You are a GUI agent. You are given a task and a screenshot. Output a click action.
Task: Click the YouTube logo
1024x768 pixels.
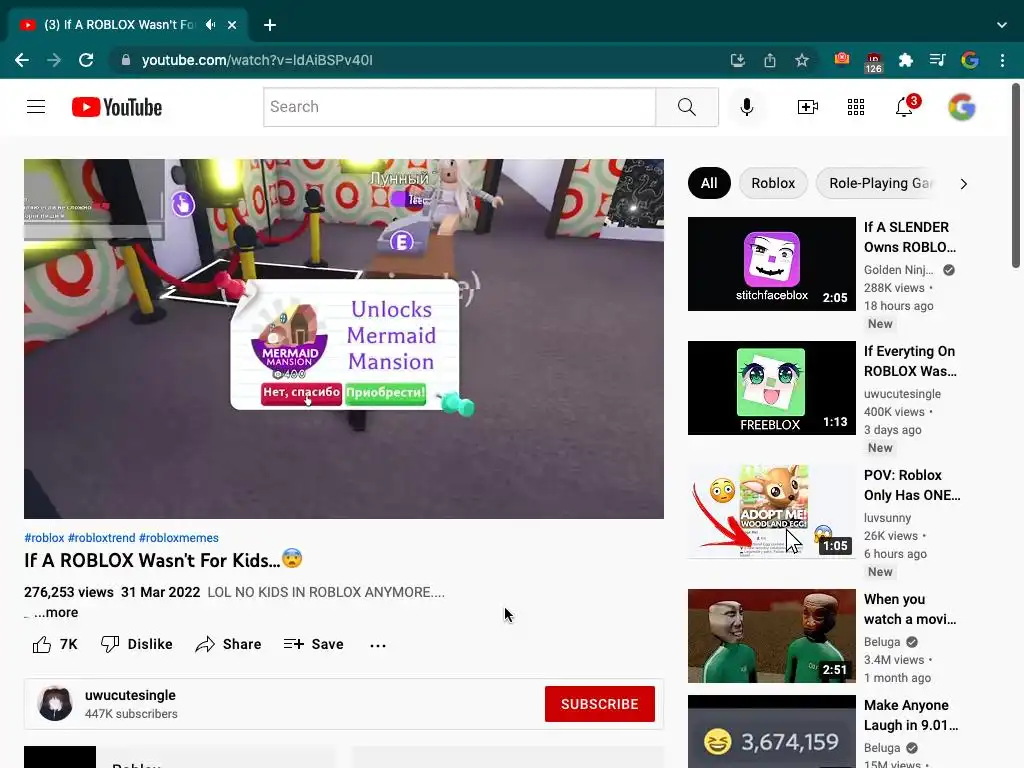click(x=117, y=107)
